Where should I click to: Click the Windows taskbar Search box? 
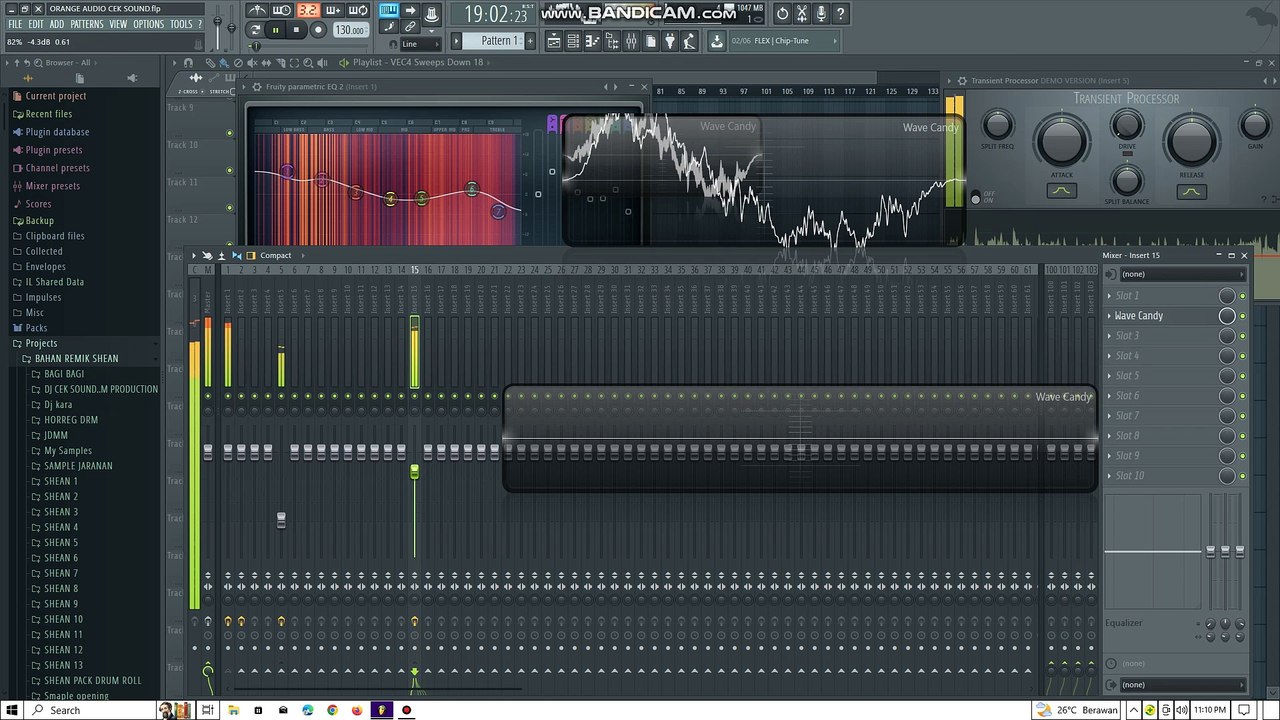click(92, 710)
